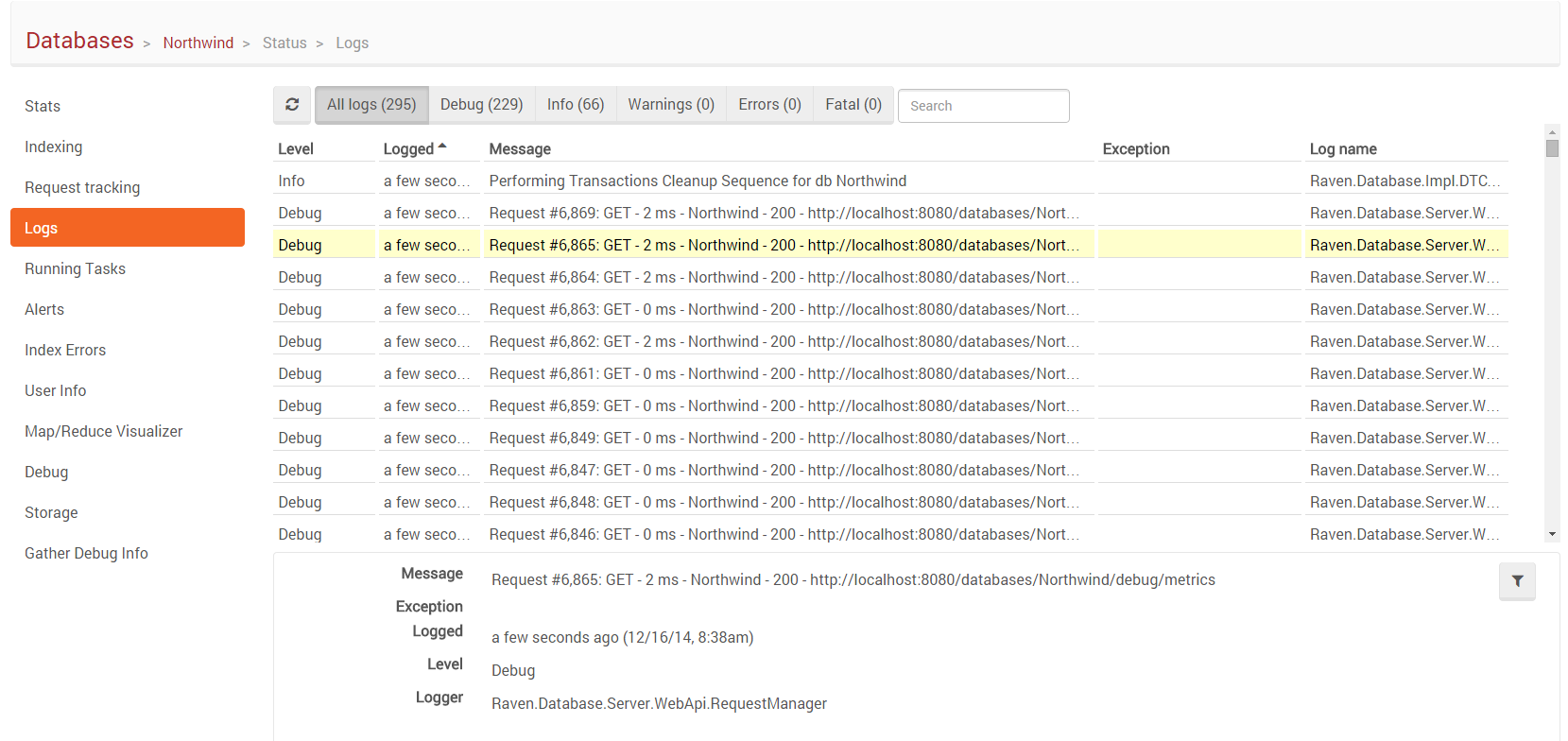Click the scrollbar down arrow of logs list
This screenshot has width=1568, height=741.
1552,535
